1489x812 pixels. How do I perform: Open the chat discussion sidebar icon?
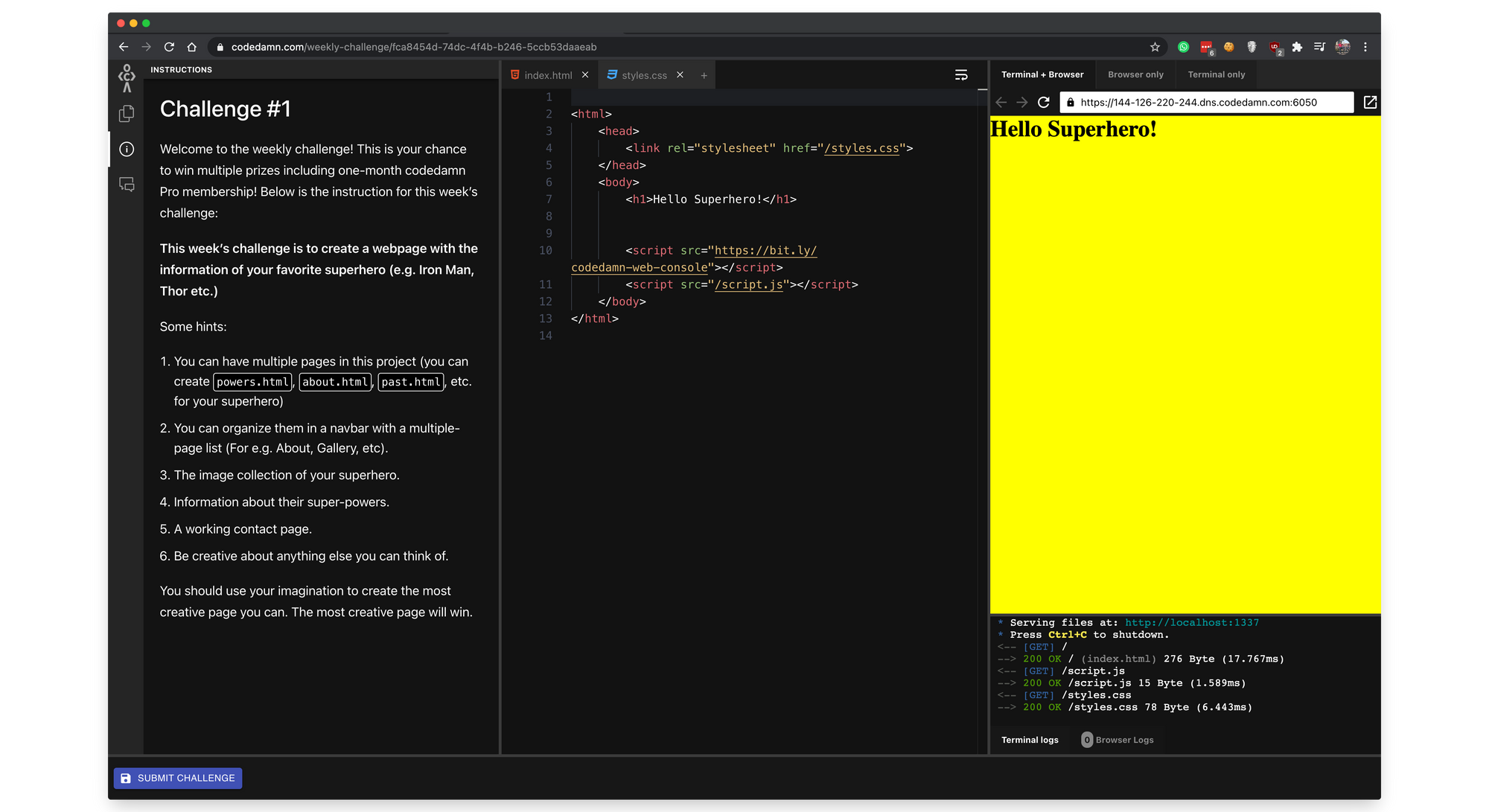[127, 184]
